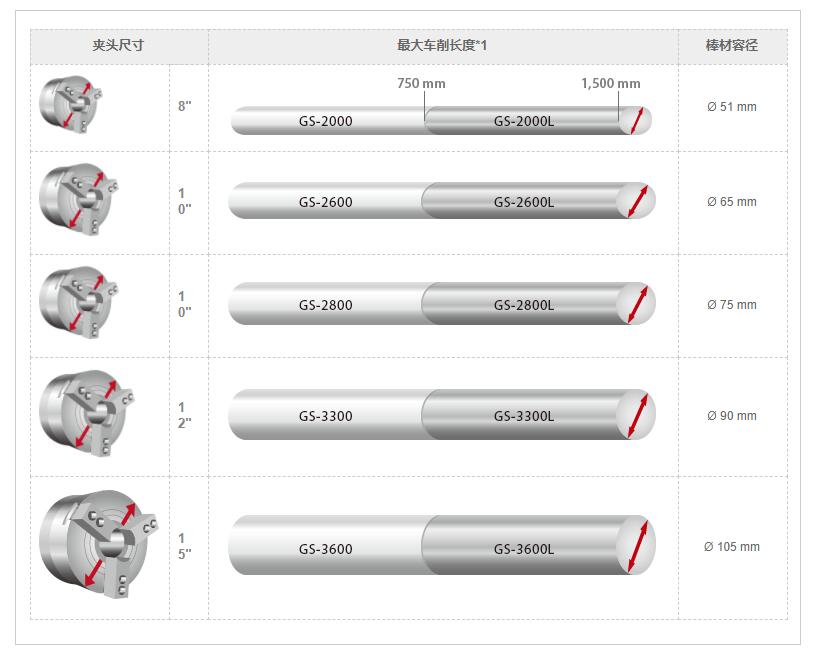Select the GS-3300L bar segment
The height and width of the screenshot is (656, 813).
coord(538,414)
